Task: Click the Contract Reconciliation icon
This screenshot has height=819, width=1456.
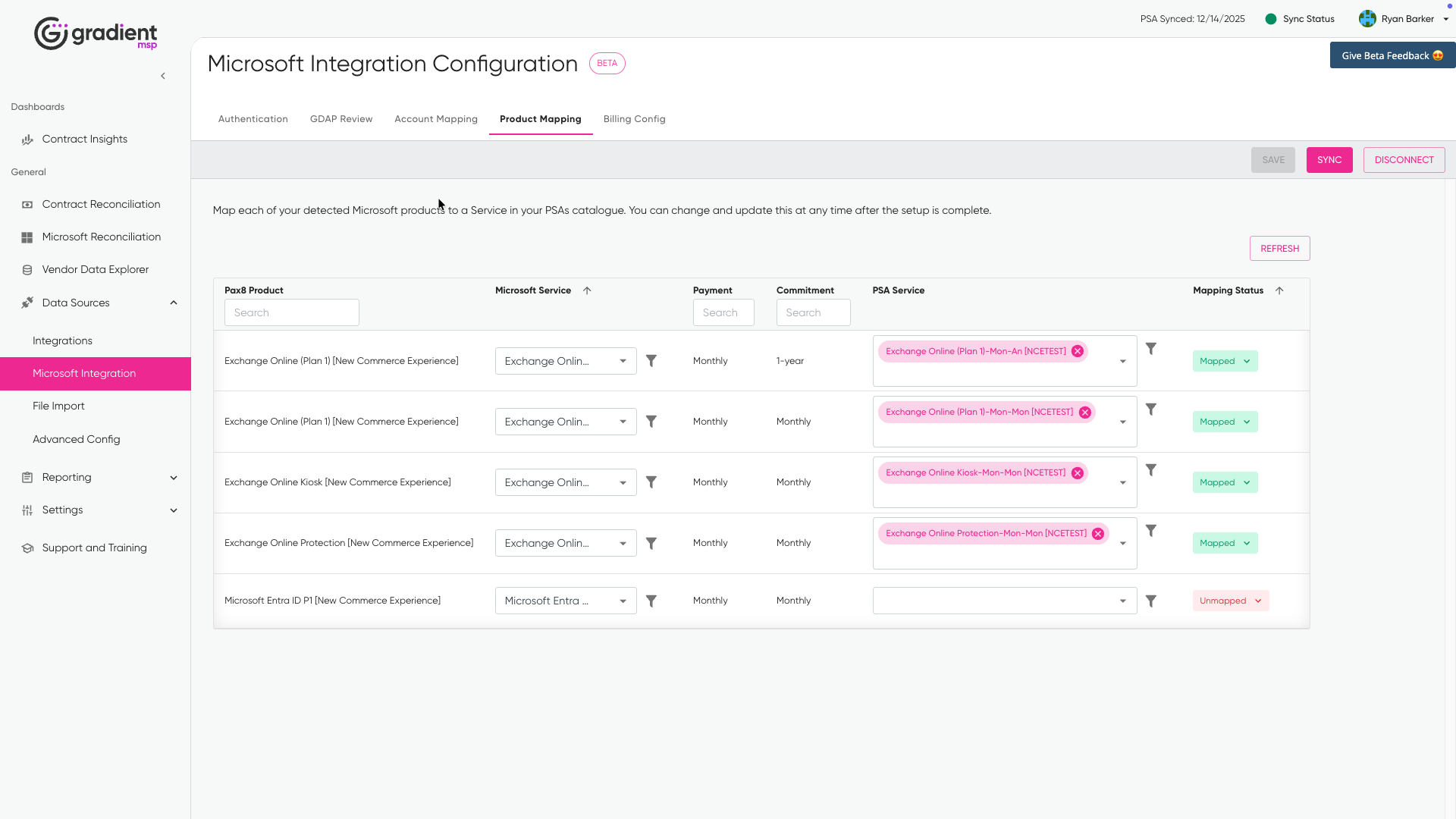Action: 27,205
